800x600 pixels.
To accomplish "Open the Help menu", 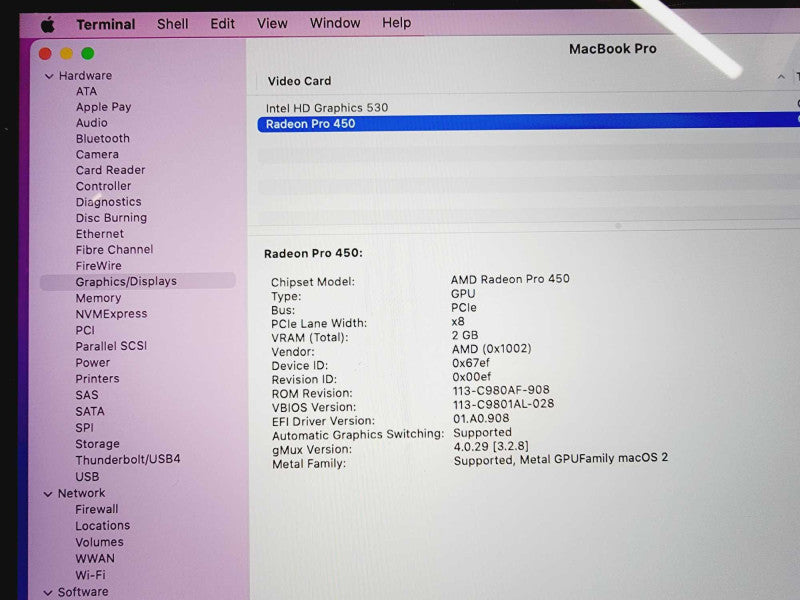I will coord(396,22).
